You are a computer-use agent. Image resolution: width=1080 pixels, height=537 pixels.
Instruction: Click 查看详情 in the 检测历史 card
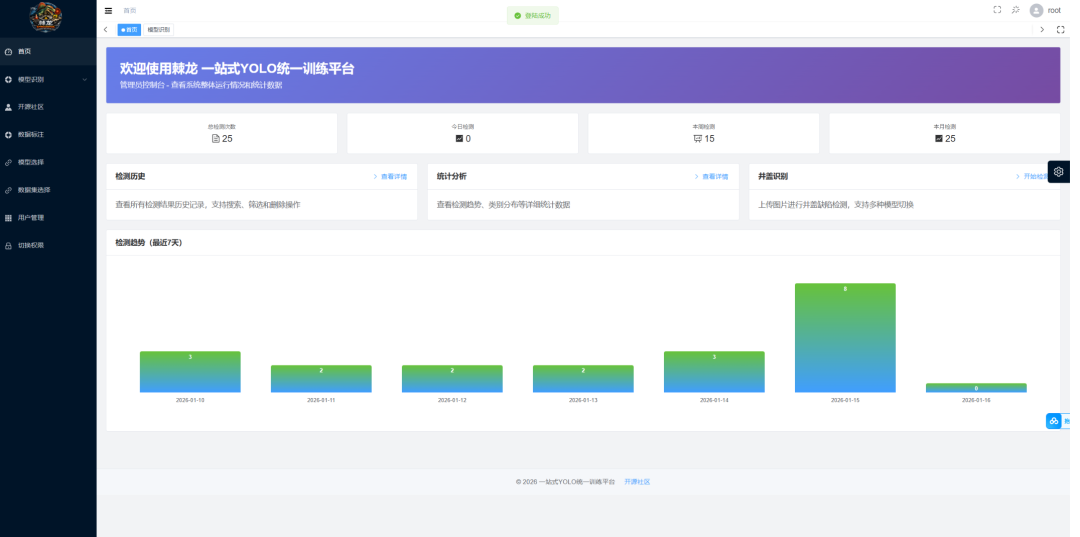pyautogui.click(x=390, y=177)
